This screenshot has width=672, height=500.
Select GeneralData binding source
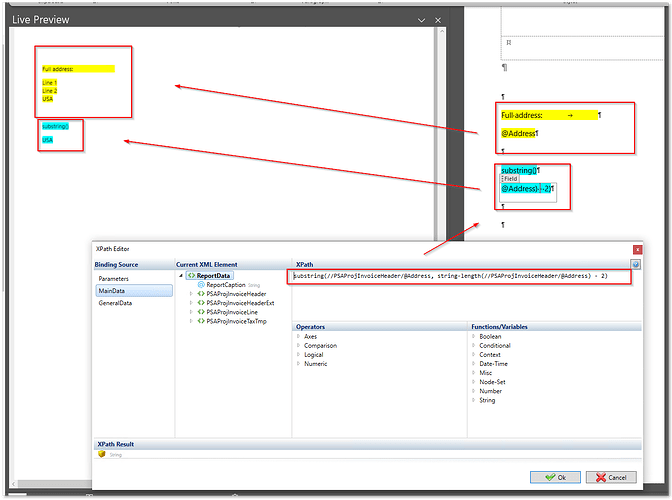pos(115,303)
